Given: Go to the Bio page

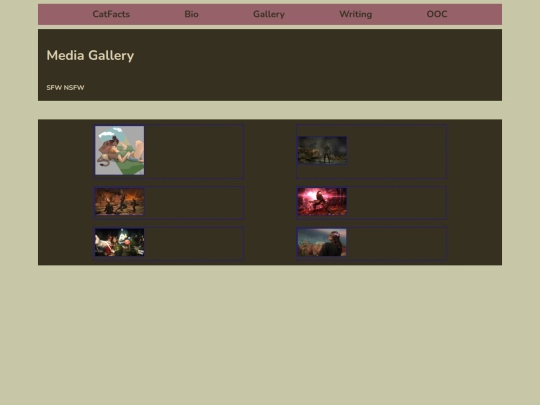Looking at the screenshot, I should point(191,14).
